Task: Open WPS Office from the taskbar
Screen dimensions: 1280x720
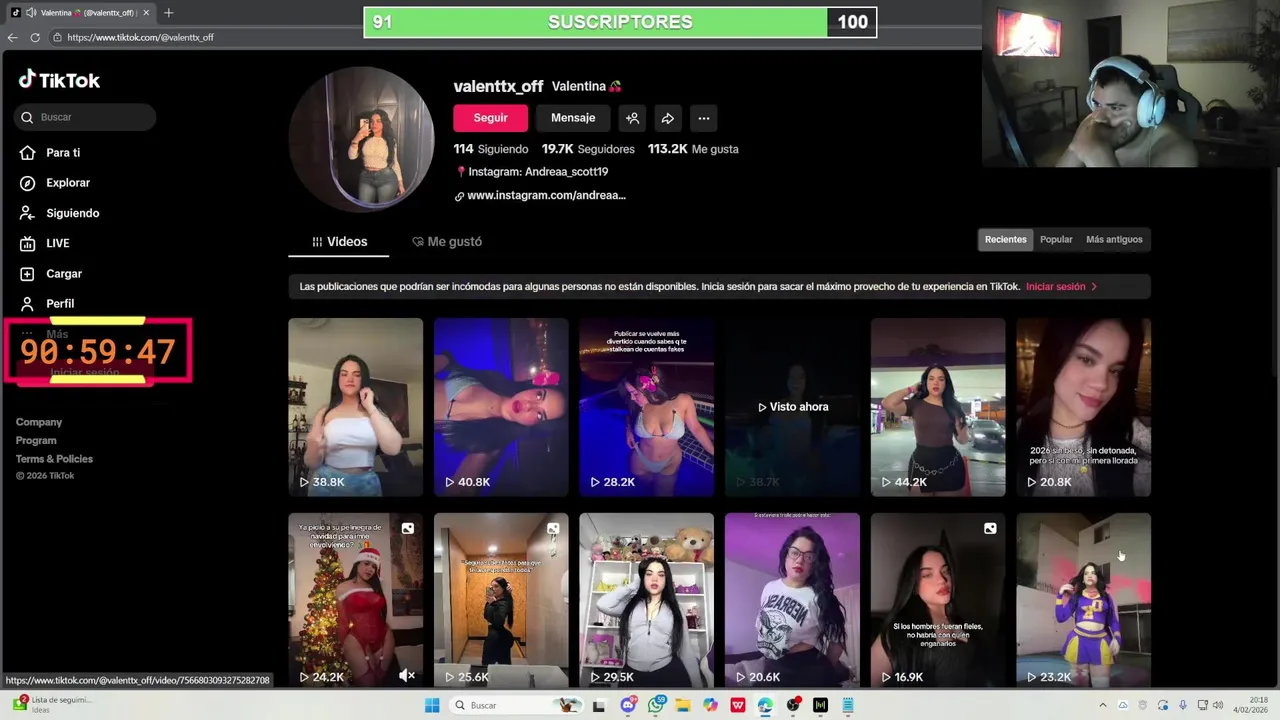Action: point(738,705)
